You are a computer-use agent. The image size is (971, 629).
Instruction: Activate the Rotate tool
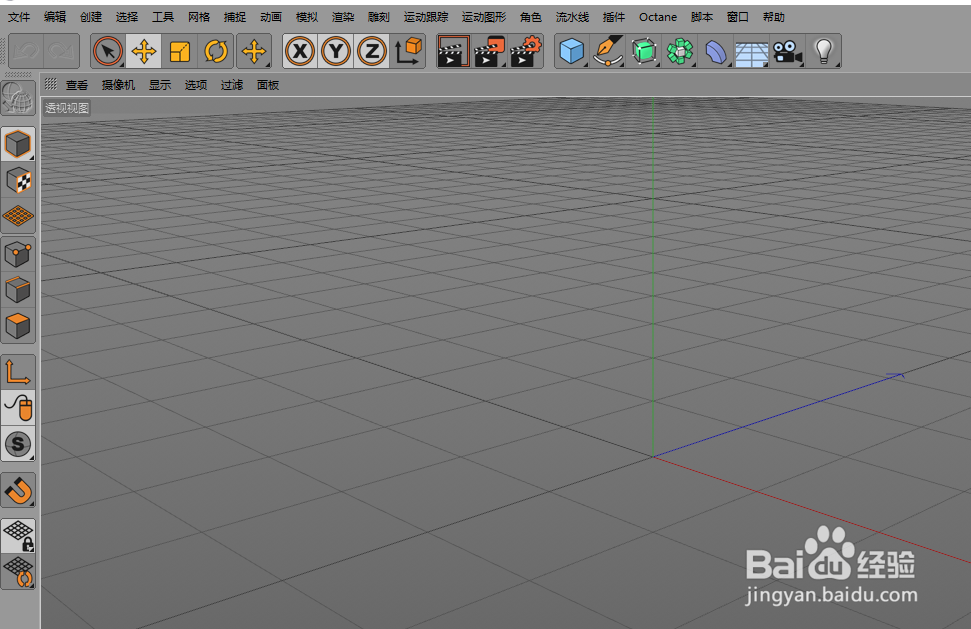tap(216, 51)
